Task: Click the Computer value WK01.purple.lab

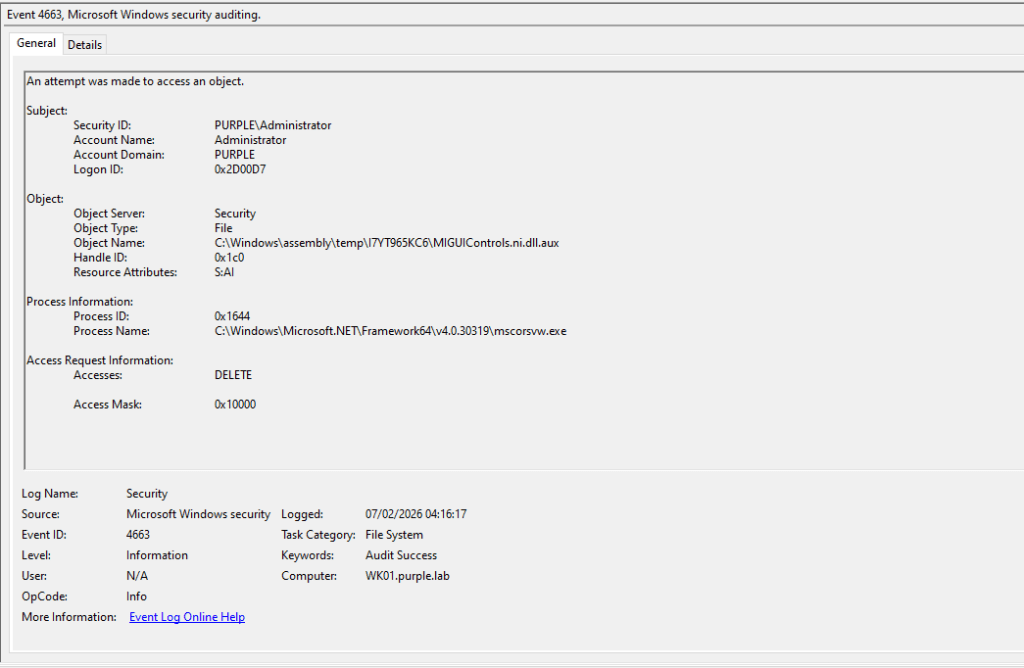Action: 408,576
